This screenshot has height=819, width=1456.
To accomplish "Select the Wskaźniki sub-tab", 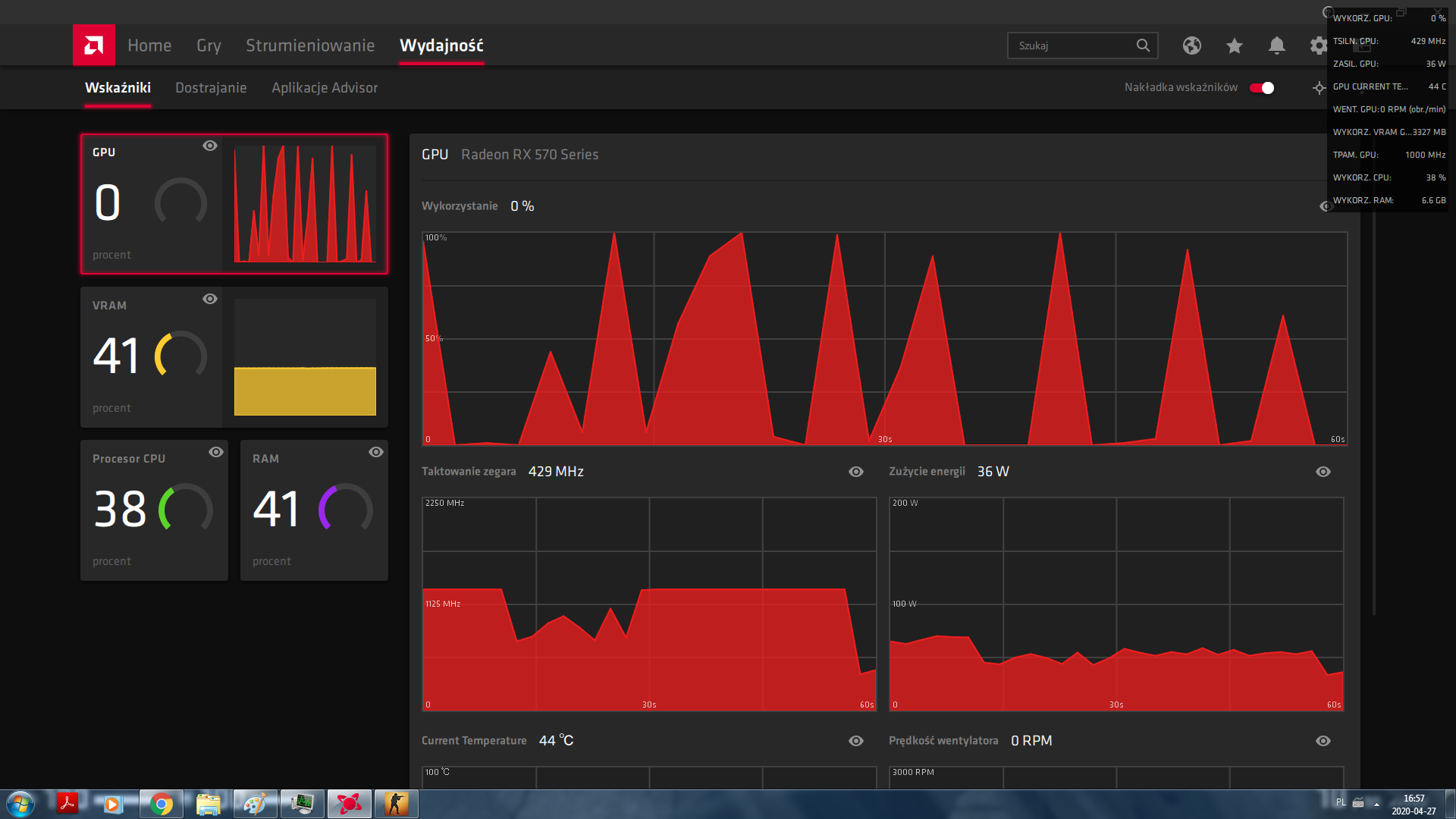I will [118, 88].
